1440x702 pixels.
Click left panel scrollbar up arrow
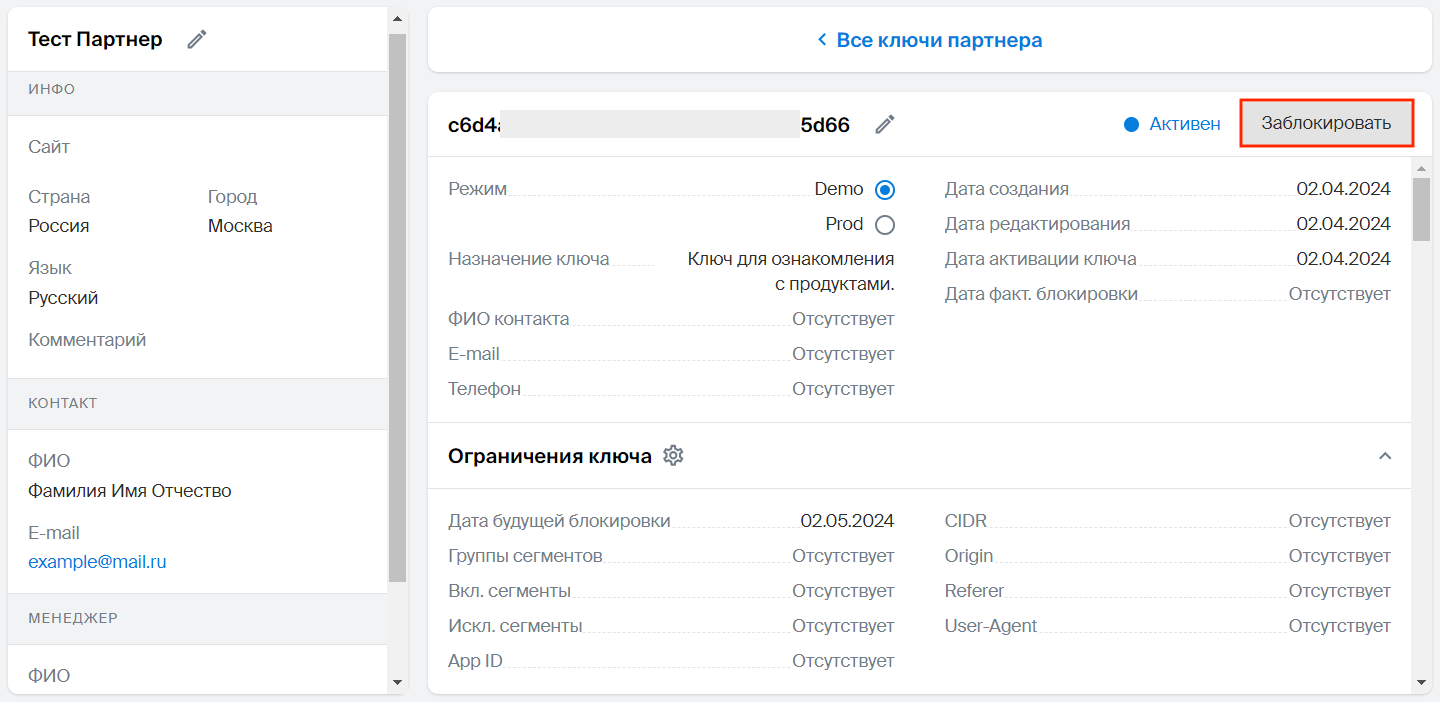tap(397, 18)
